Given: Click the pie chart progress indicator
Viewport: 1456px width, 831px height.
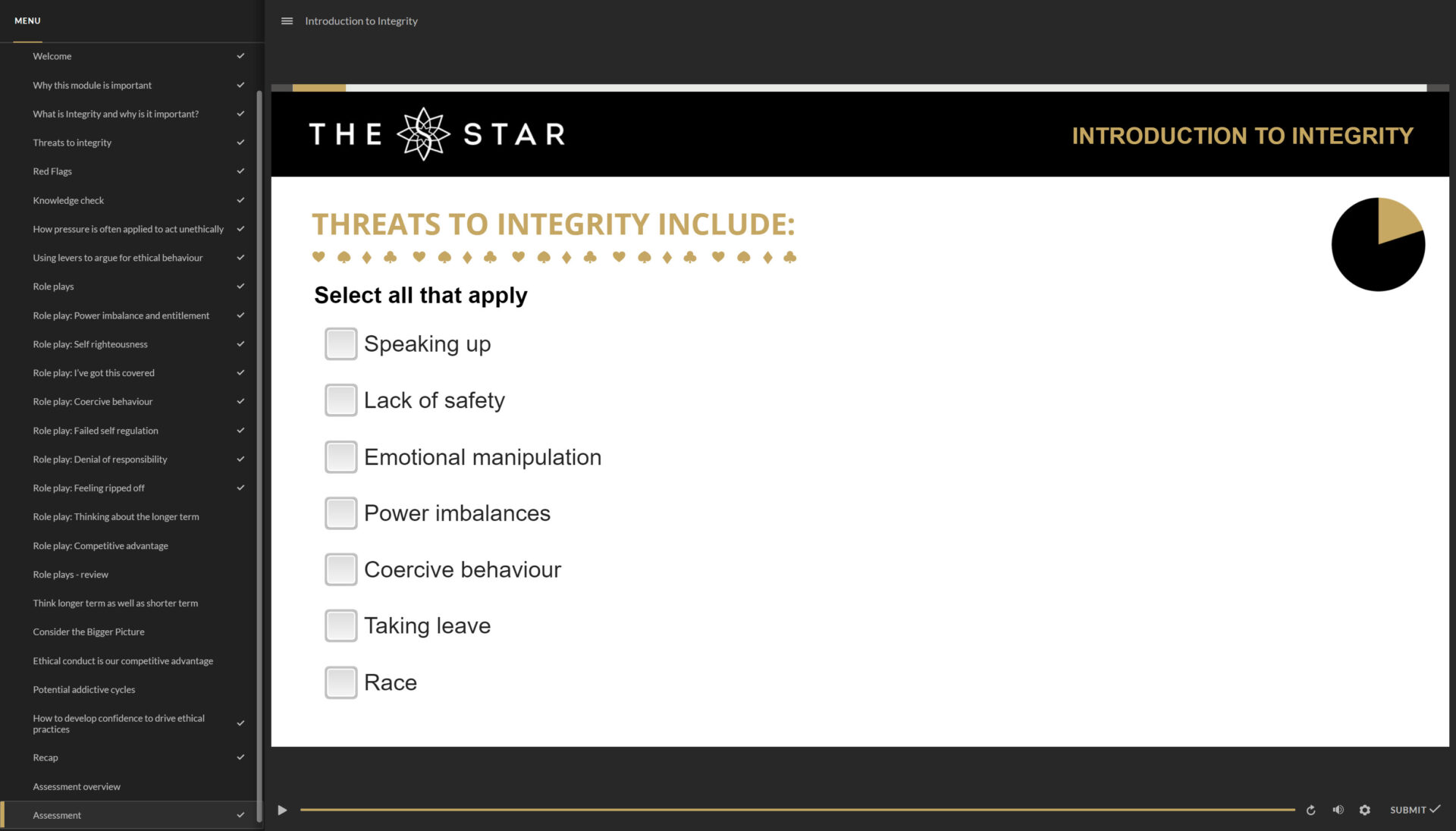Looking at the screenshot, I should [1378, 244].
